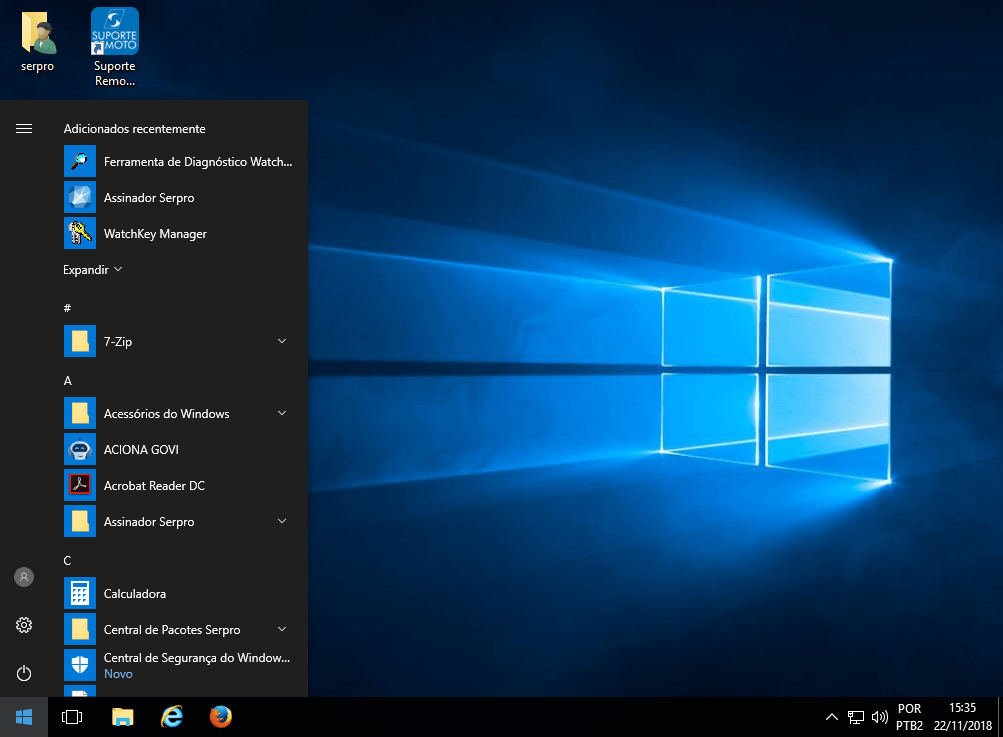Click Expandir to show more recent apps
The width and height of the screenshot is (1003, 737).
[92, 270]
